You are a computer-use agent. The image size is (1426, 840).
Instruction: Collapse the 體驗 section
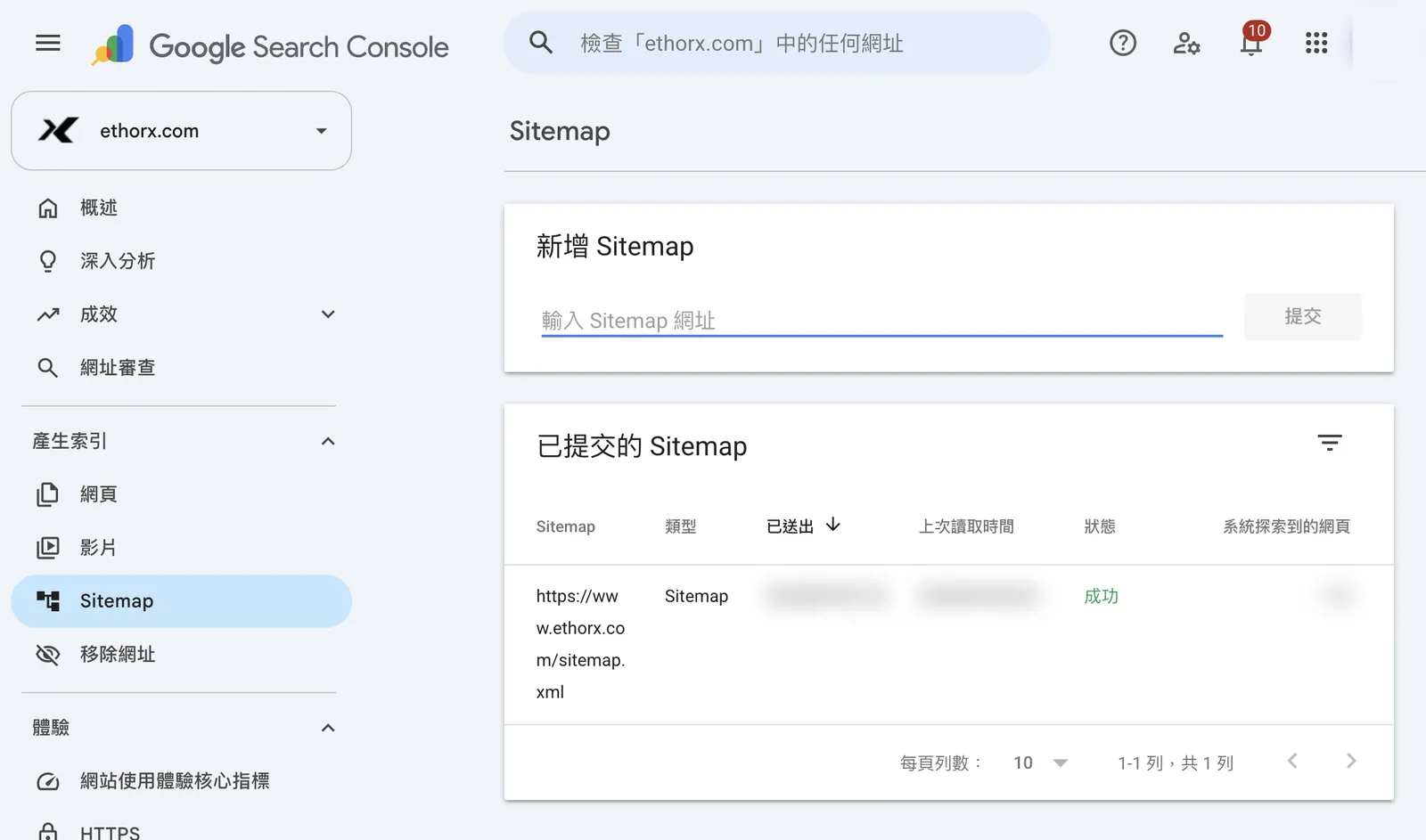[x=328, y=728]
